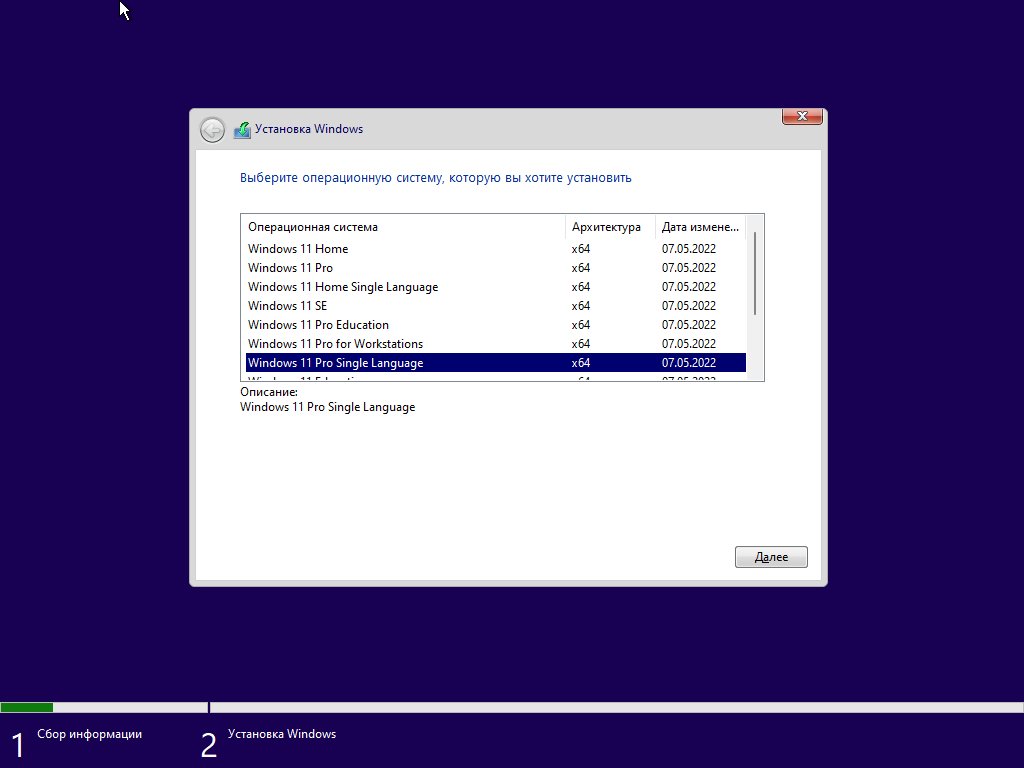The image size is (1024, 768).
Task: Select the Windows 11 Pro row
Action: pyautogui.click(x=496, y=268)
